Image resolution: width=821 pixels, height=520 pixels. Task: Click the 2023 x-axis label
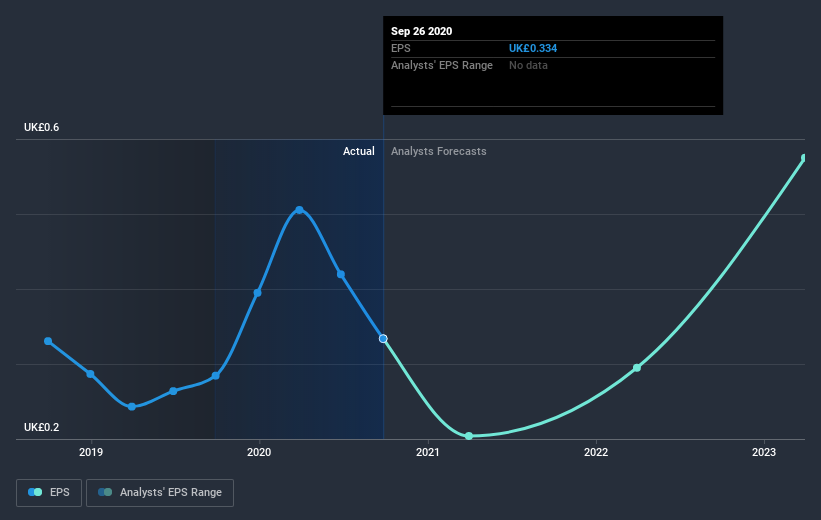point(764,452)
